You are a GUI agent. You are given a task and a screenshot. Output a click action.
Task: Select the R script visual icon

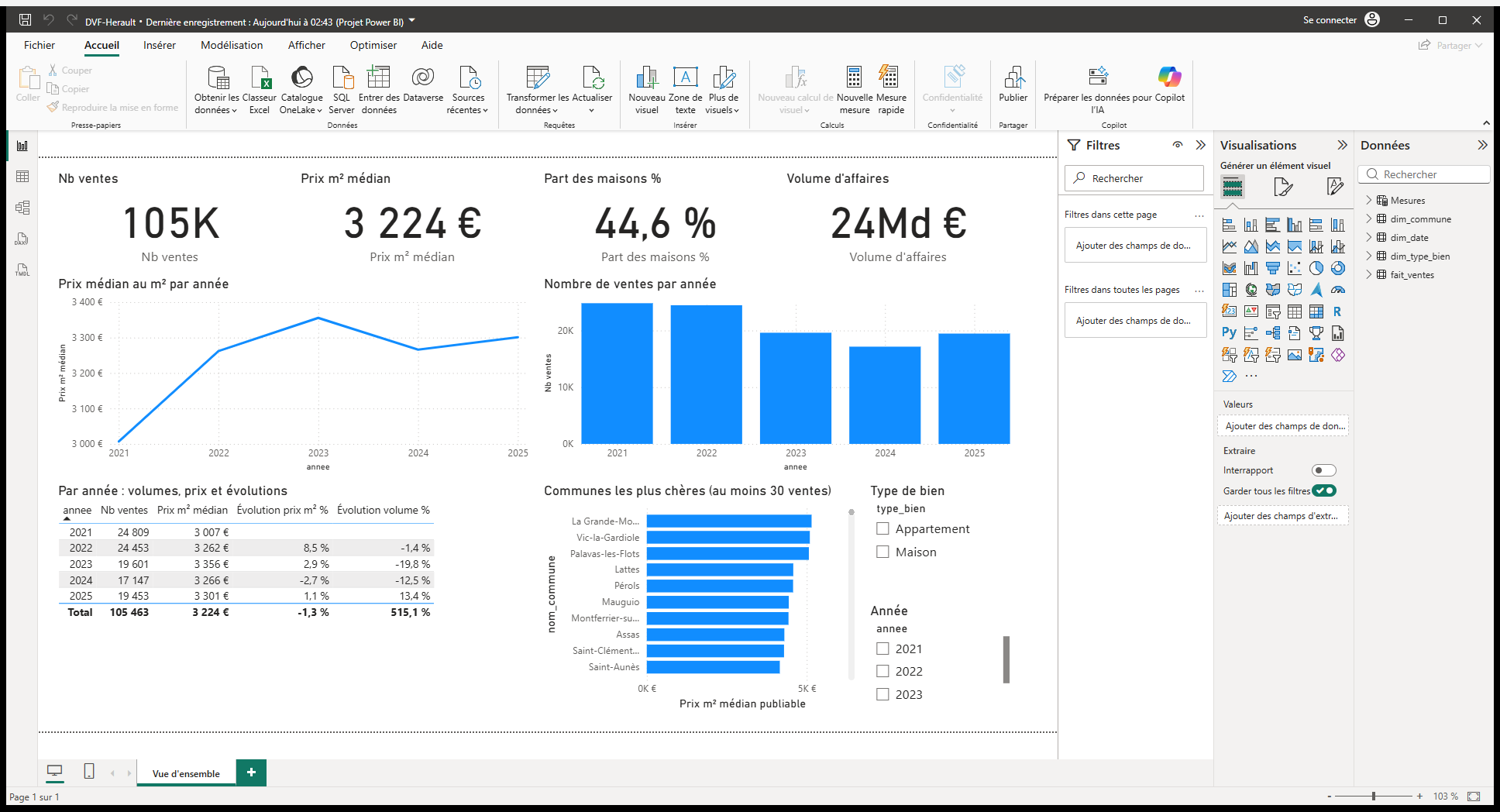pos(1338,311)
